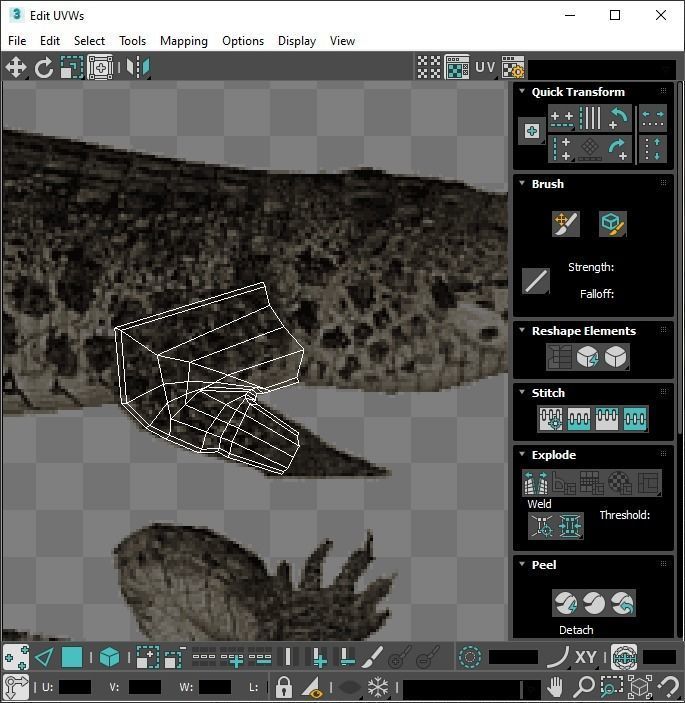685x703 pixels.
Task: Click the Linear Align vertical bars icon
Action: (590, 119)
